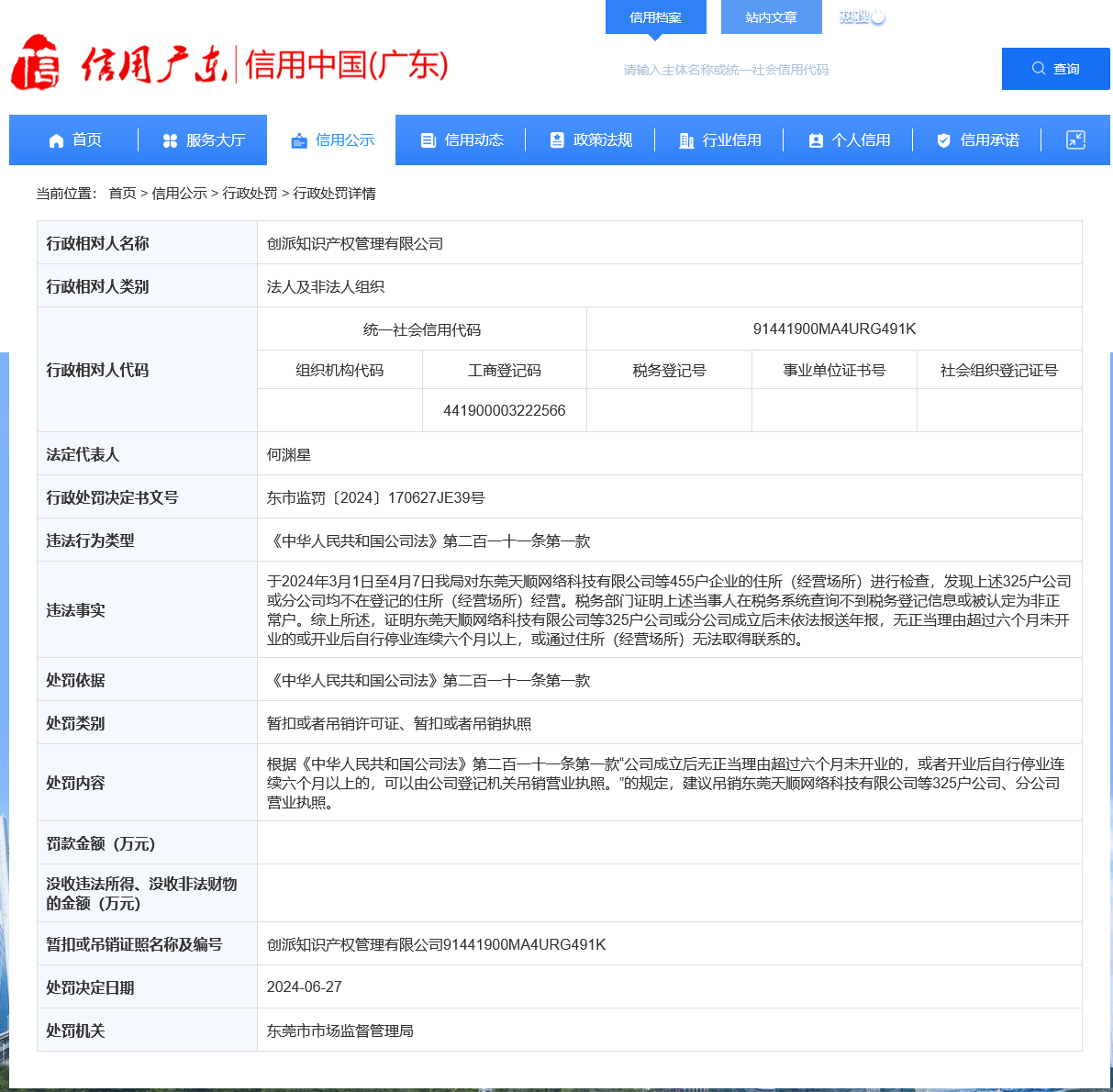The height and width of the screenshot is (1092, 1113).
Task: Click the 政策法规 icon
Action: 556,140
